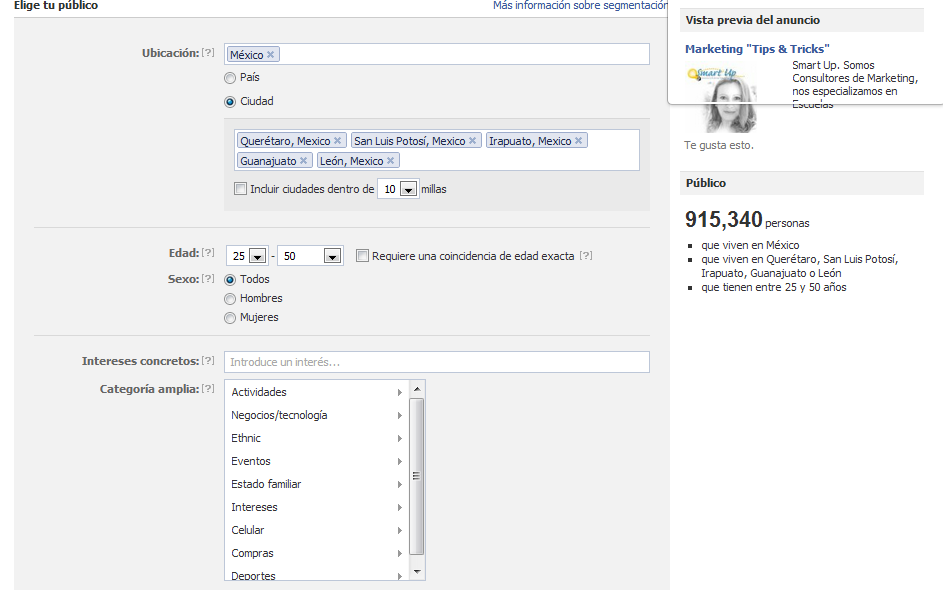Screen dimensions: 943x590
Task: Open help tooltip next to Ubicación
Action: pyautogui.click(x=208, y=53)
